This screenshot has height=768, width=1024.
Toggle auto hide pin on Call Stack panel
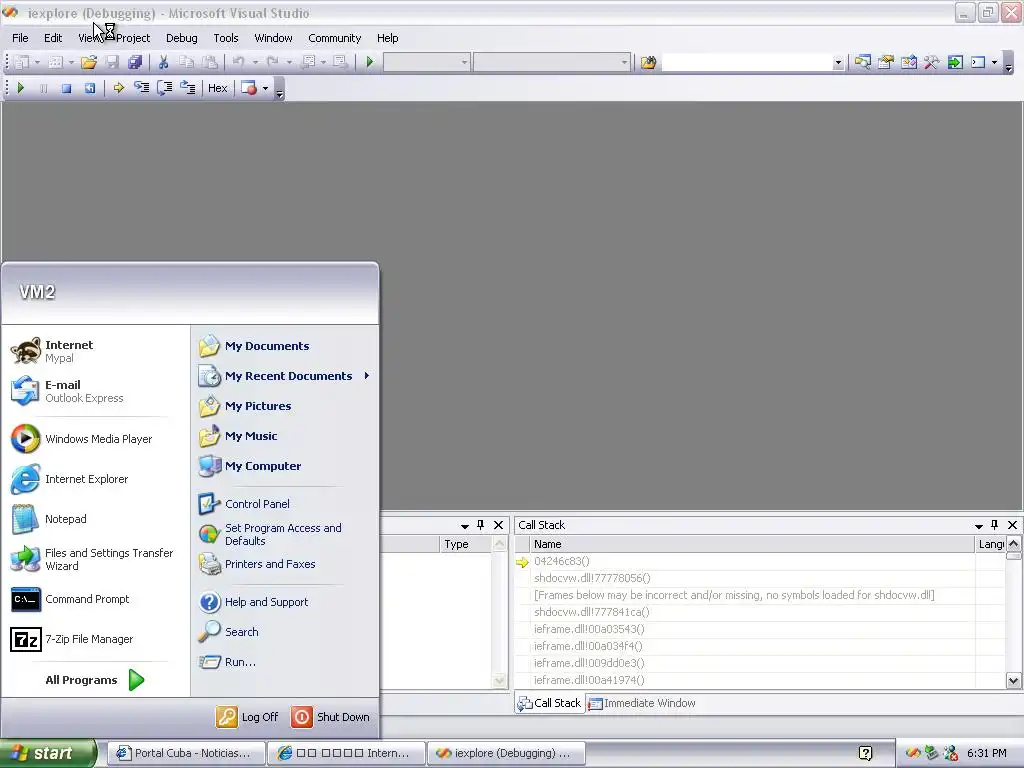(x=995, y=525)
